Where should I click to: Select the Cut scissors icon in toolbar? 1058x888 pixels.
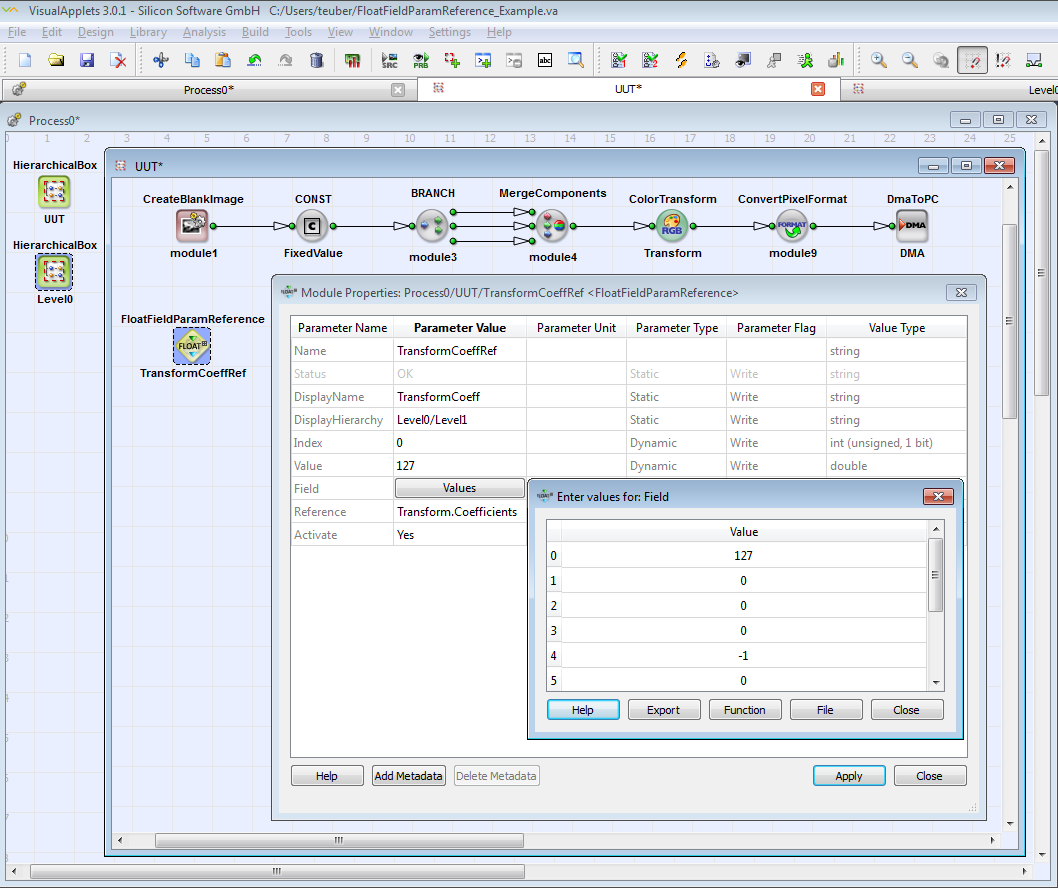pyautogui.click(x=160, y=60)
